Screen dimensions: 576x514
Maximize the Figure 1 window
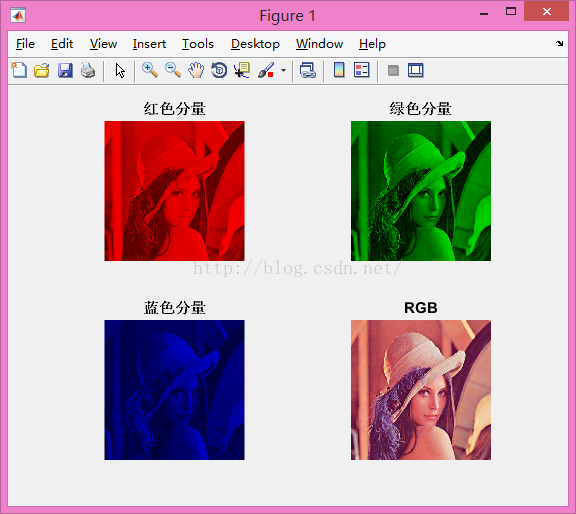(x=511, y=12)
